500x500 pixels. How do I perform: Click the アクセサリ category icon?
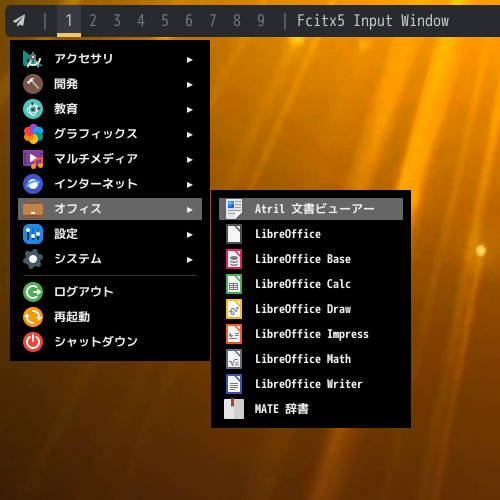click(33, 59)
